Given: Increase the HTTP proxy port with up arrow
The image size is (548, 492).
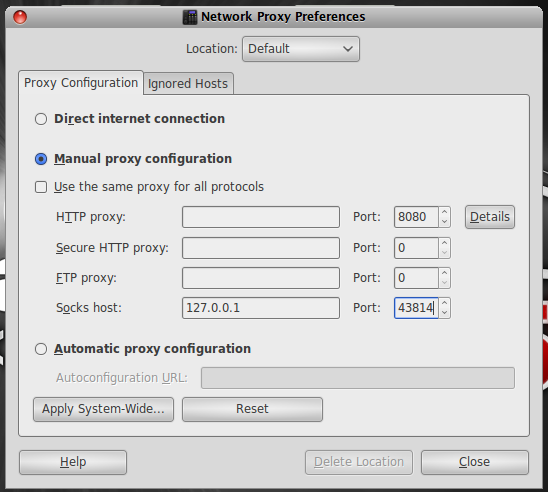Looking at the screenshot, I should [x=444, y=212].
